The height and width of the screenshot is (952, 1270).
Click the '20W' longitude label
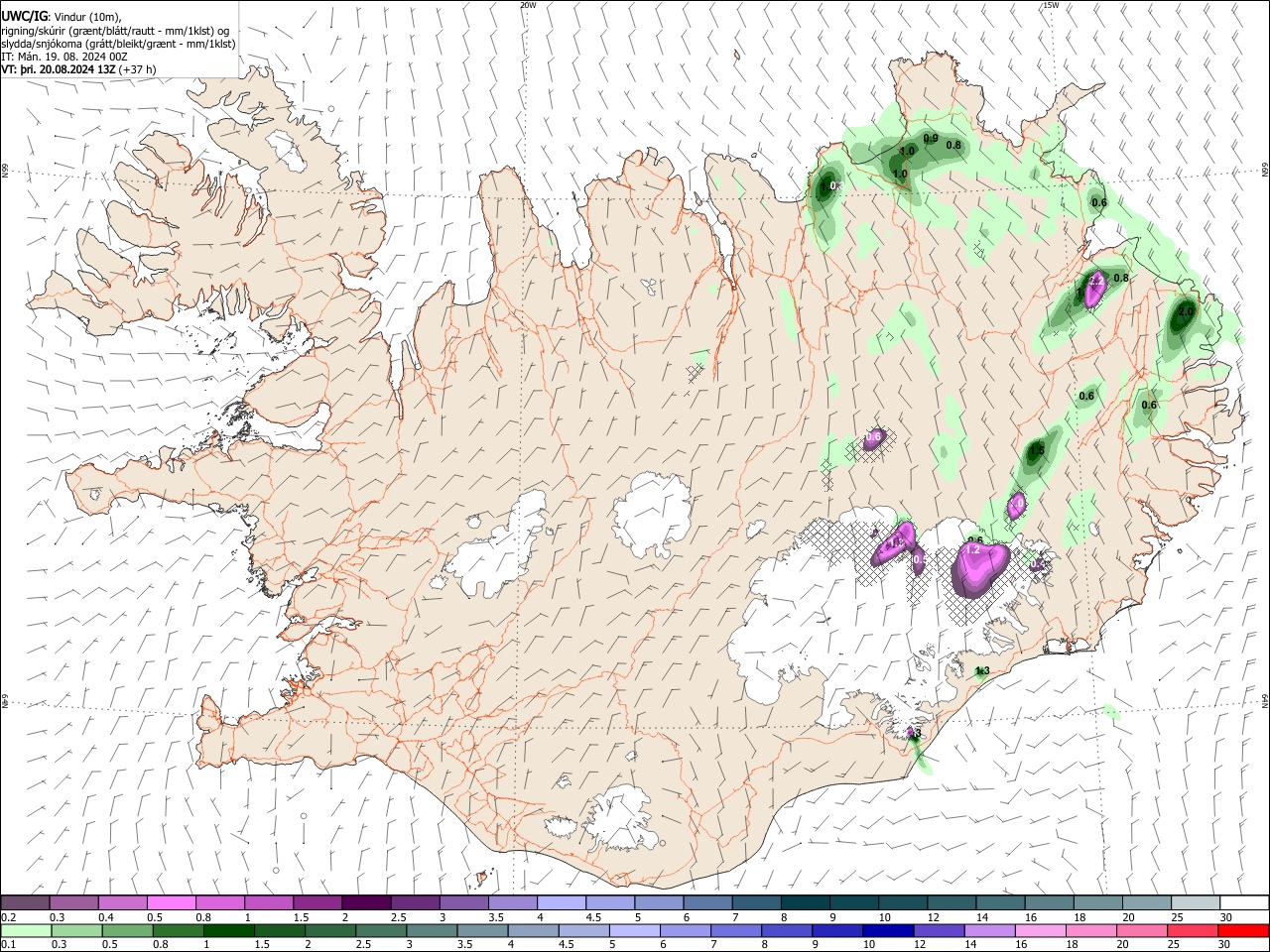pyautogui.click(x=528, y=5)
